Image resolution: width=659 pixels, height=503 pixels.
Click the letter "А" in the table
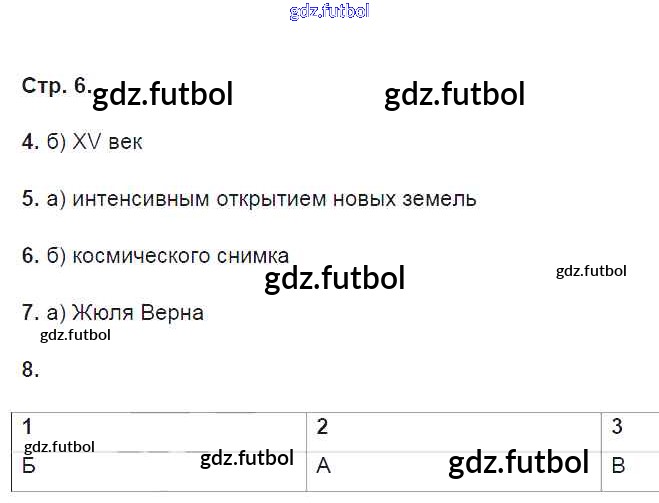click(x=323, y=466)
